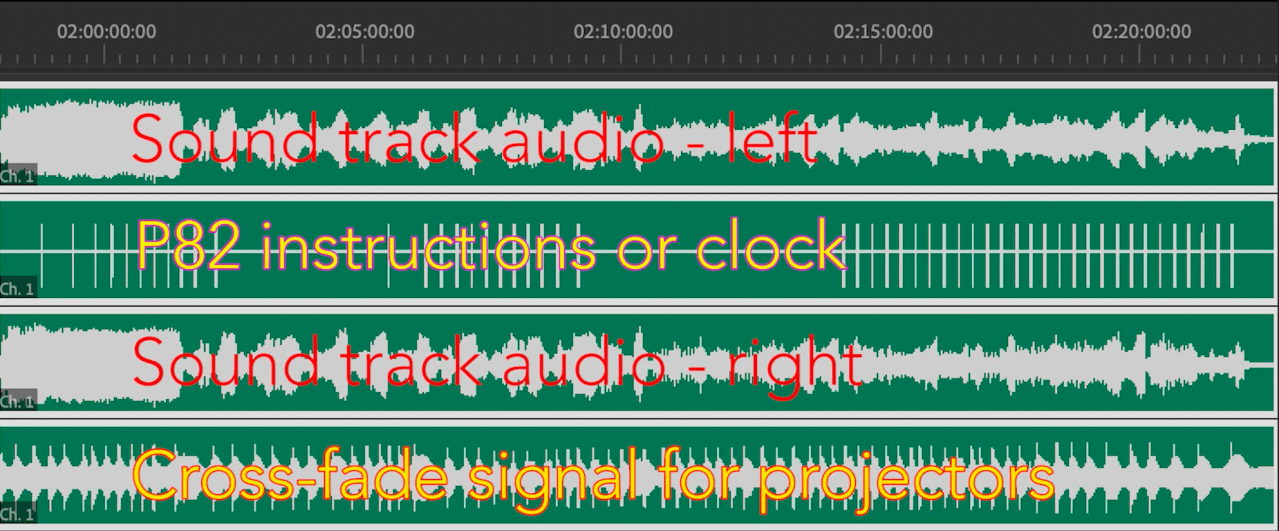The width and height of the screenshot is (1279, 531).
Task: Click the Ch. 1 label on the cross-fade track
Action: pos(18,515)
